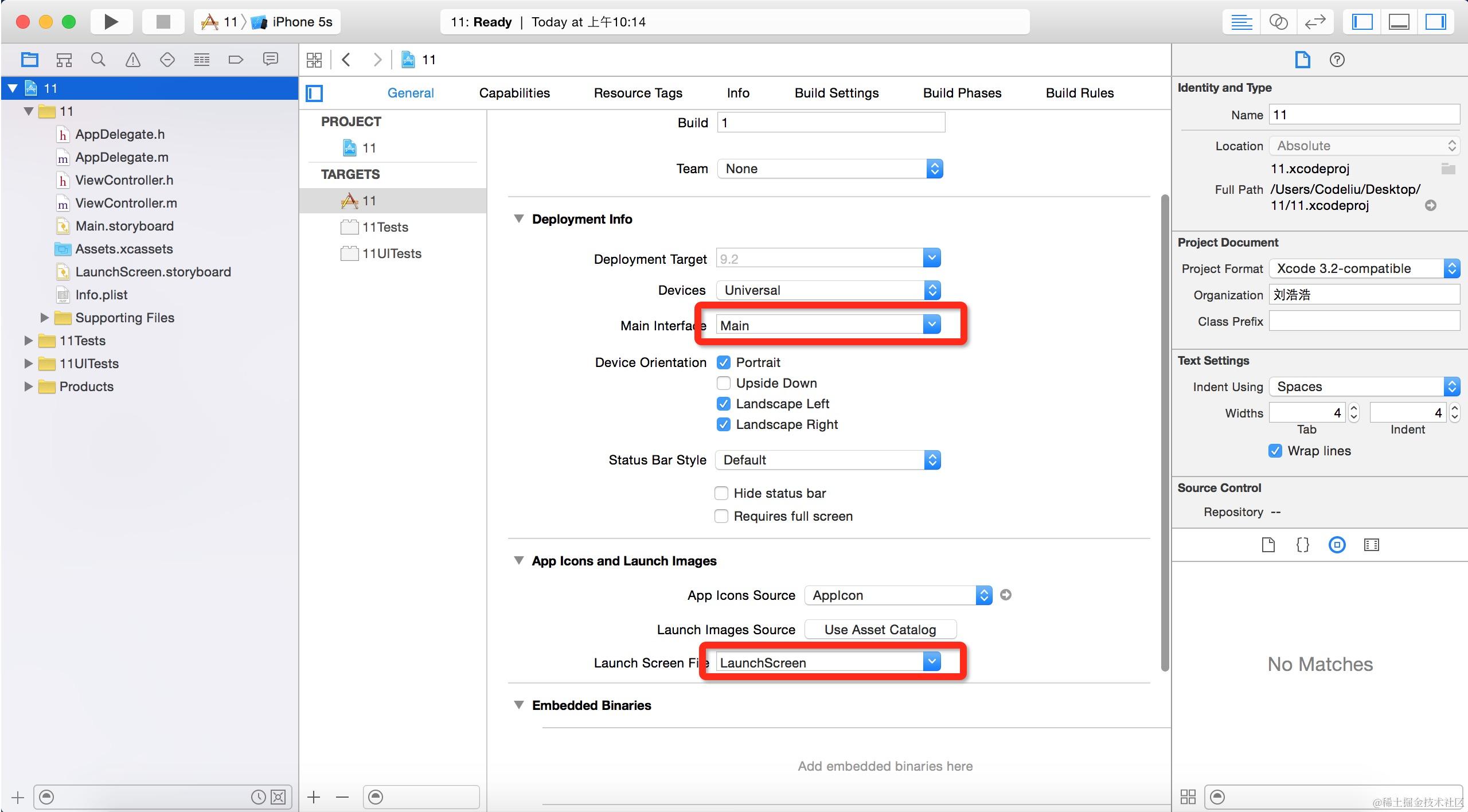Open the Capabilities tab

514,93
